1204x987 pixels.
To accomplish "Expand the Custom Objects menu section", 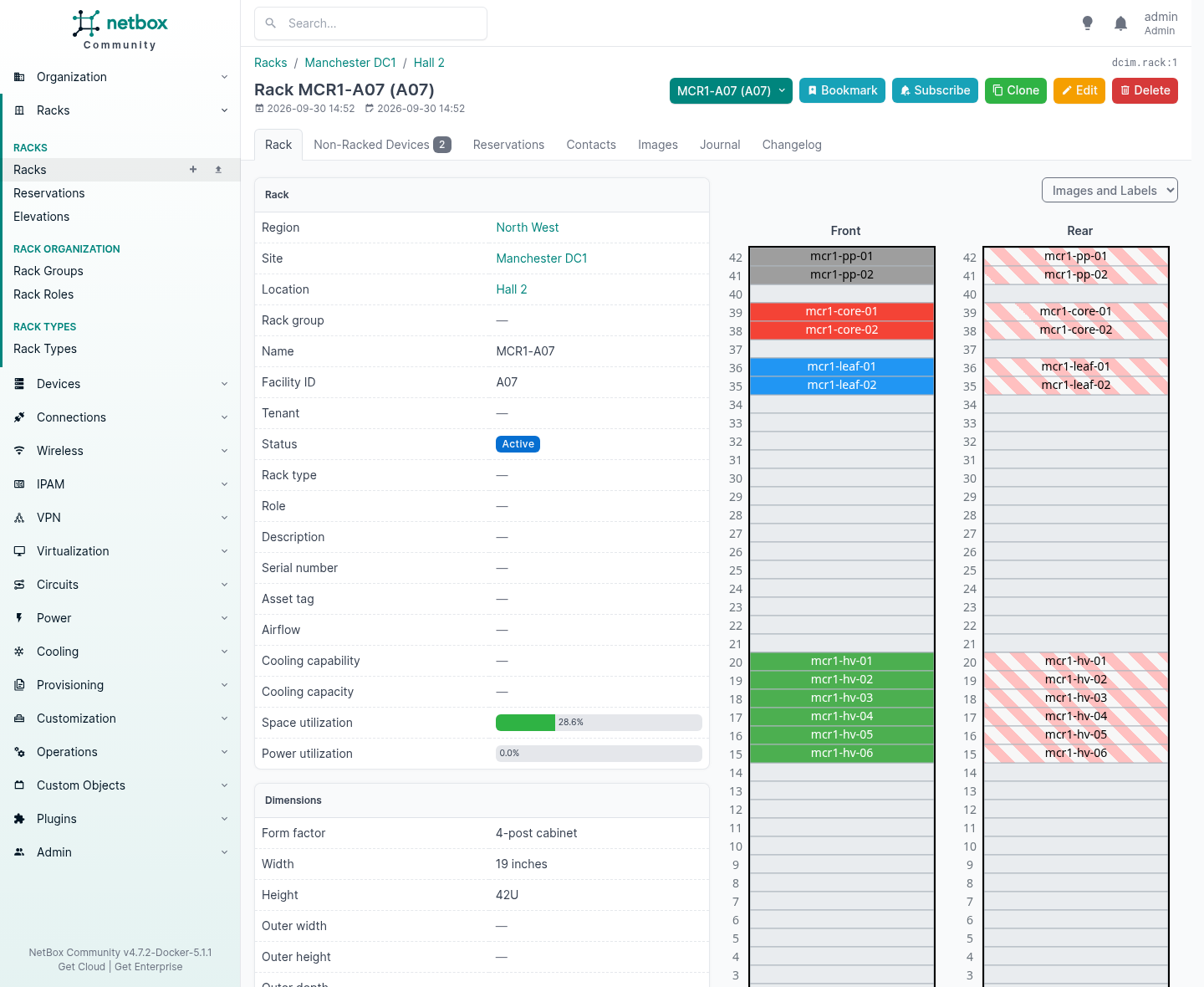I will (120, 785).
